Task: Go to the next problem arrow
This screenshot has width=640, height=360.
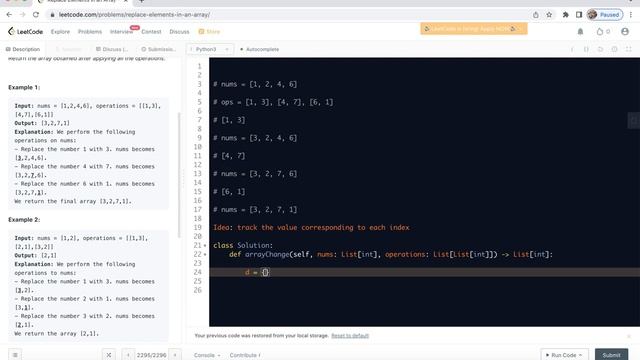Action: tap(175, 355)
